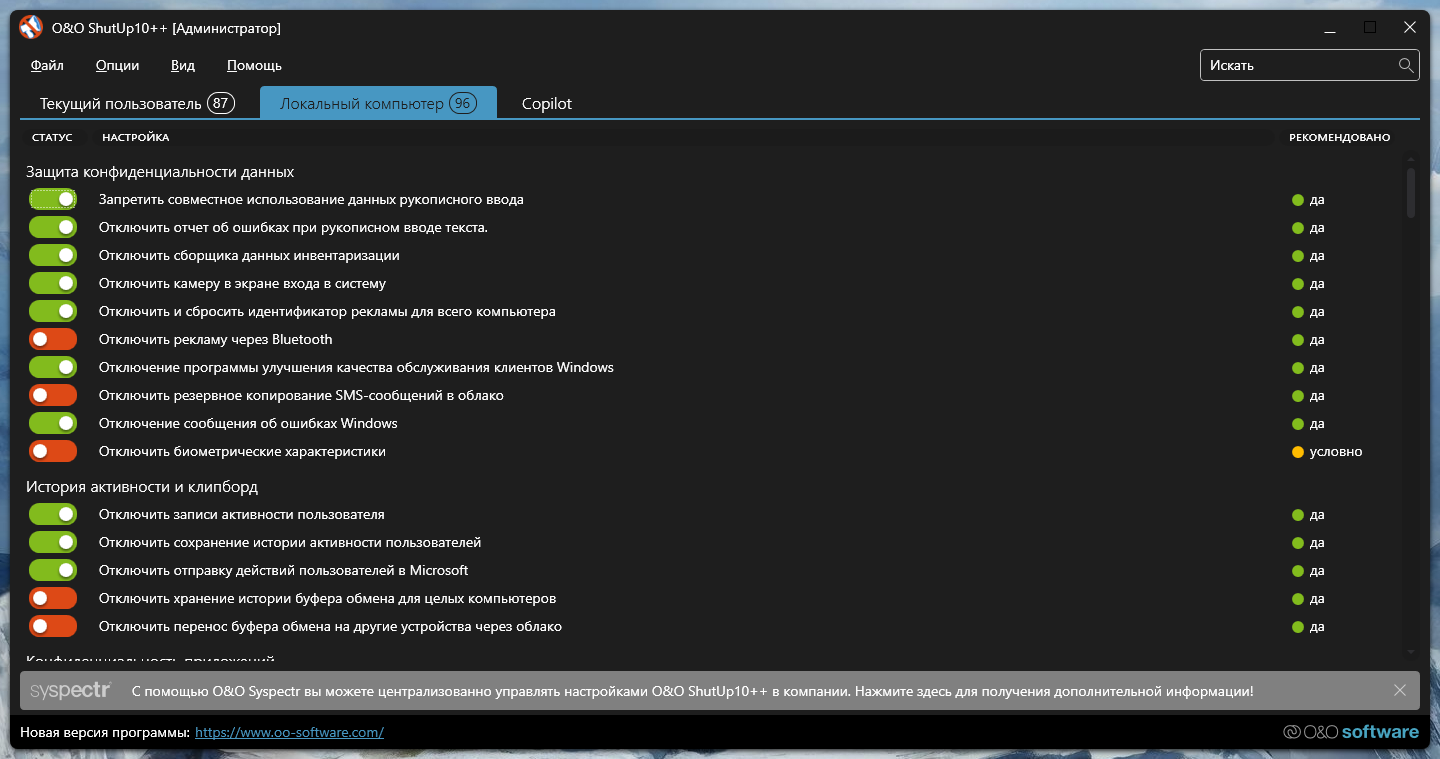Toggle 'Отключить отчет об ошибках при рукописном вводе'

point(53,227)
